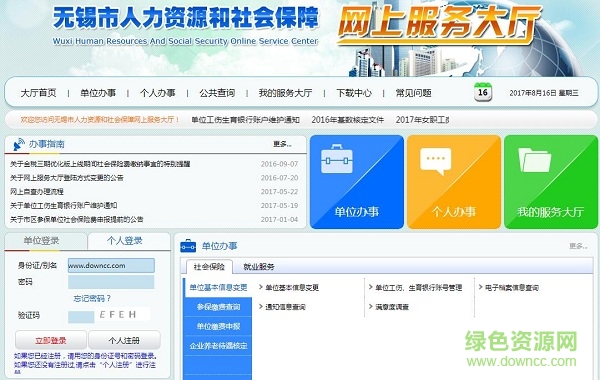Select the 就业服务 tab
The height and width of the screenshot is (380, 600).
(x=259, y=266)
